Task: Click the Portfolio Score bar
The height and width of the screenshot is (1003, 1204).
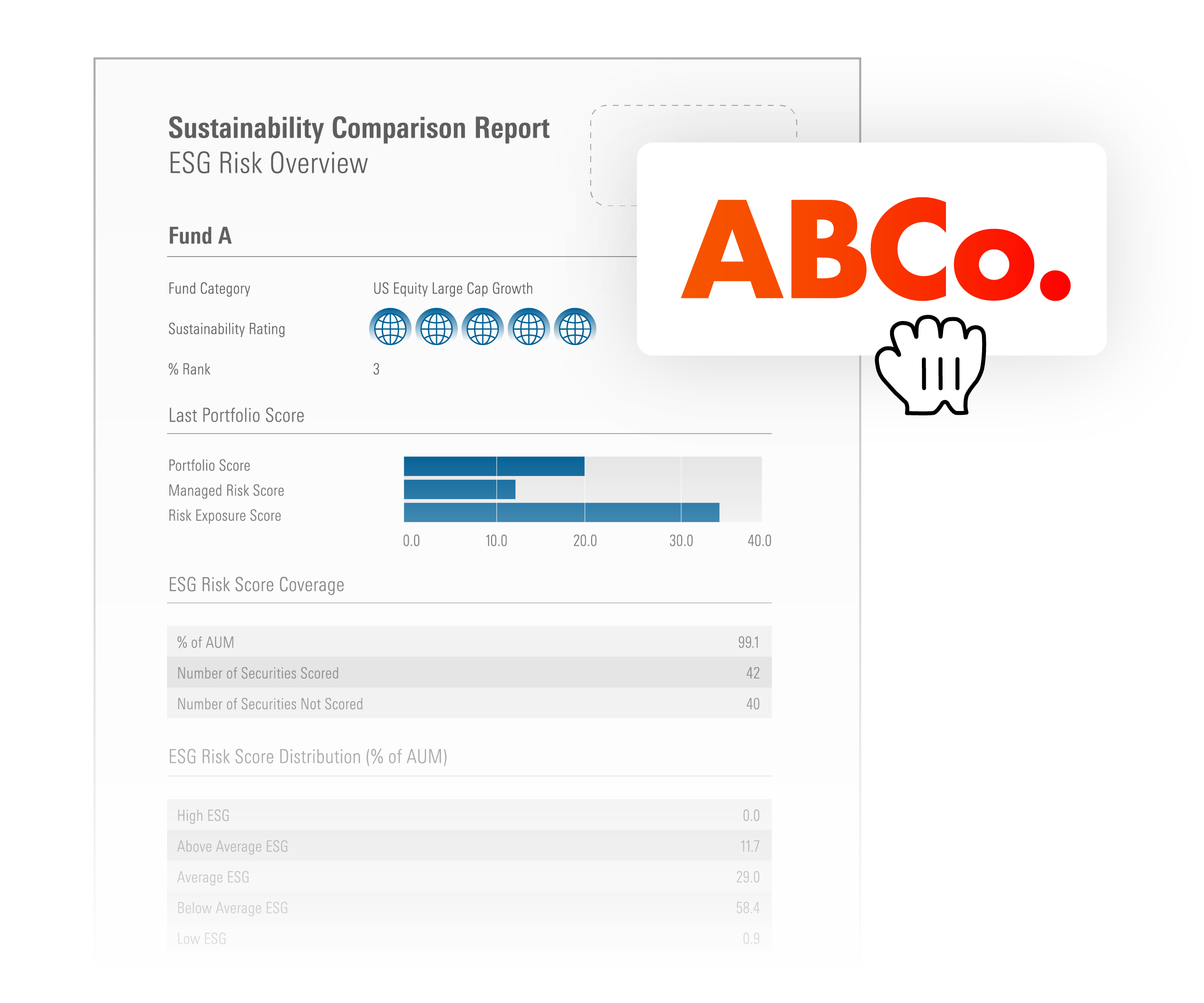Action: (x=493, y=466)
